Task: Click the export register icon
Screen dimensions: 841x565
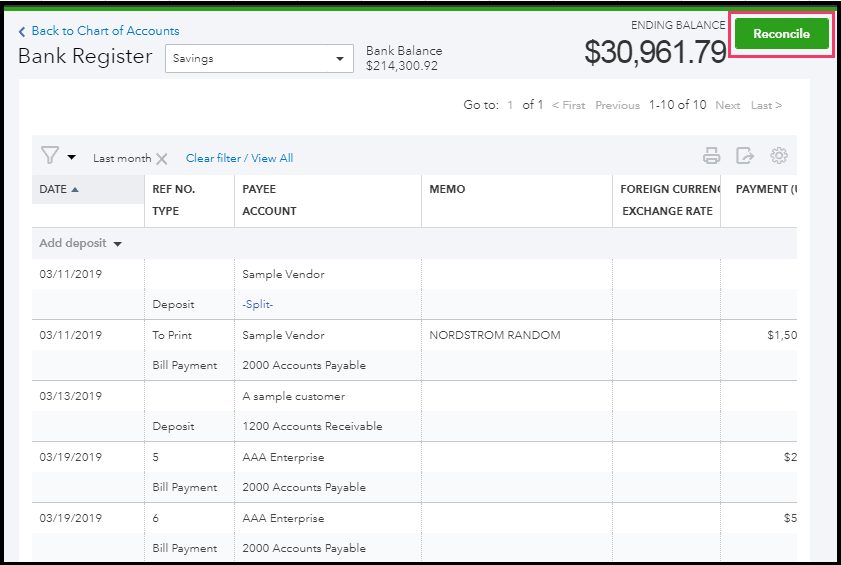Action: click(745, 156)
